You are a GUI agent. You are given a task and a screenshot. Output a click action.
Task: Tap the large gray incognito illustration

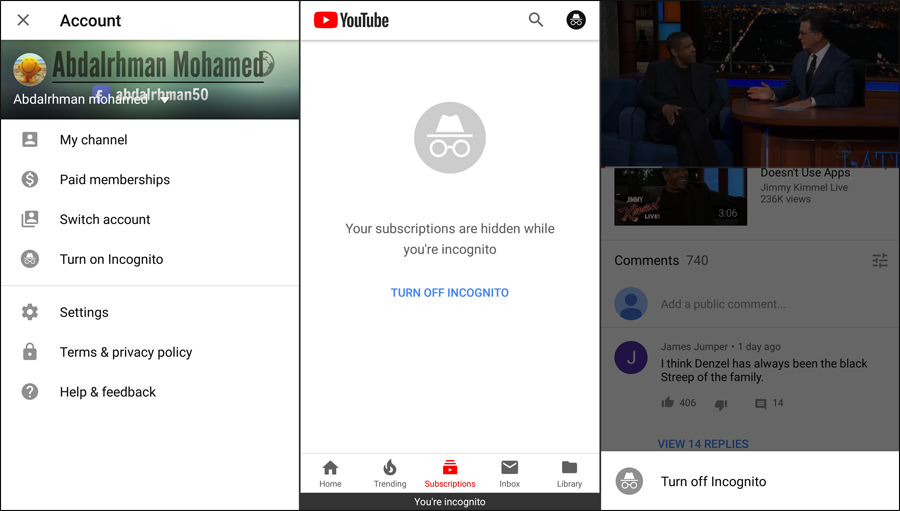(x=449, y=138)
